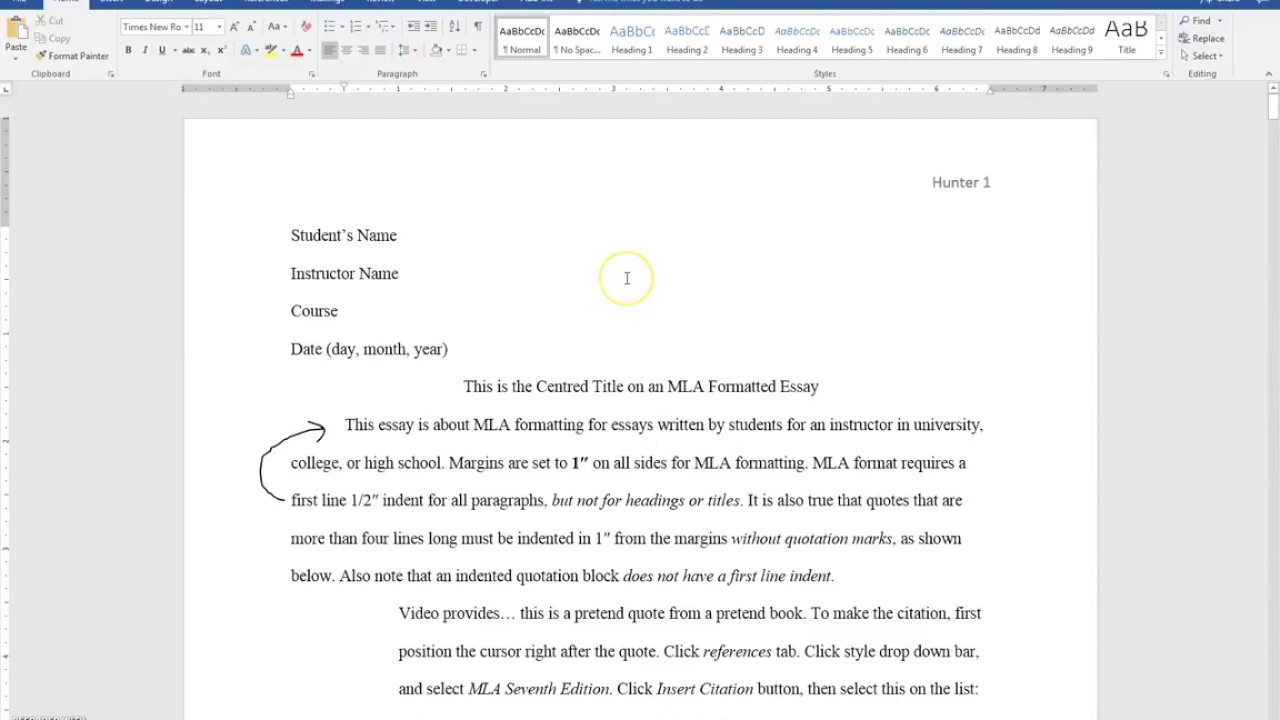Image resolution: width=1280 pixels, height=720 pixels.
Task: Click the Borders grid icon
Action: [461, 50]
